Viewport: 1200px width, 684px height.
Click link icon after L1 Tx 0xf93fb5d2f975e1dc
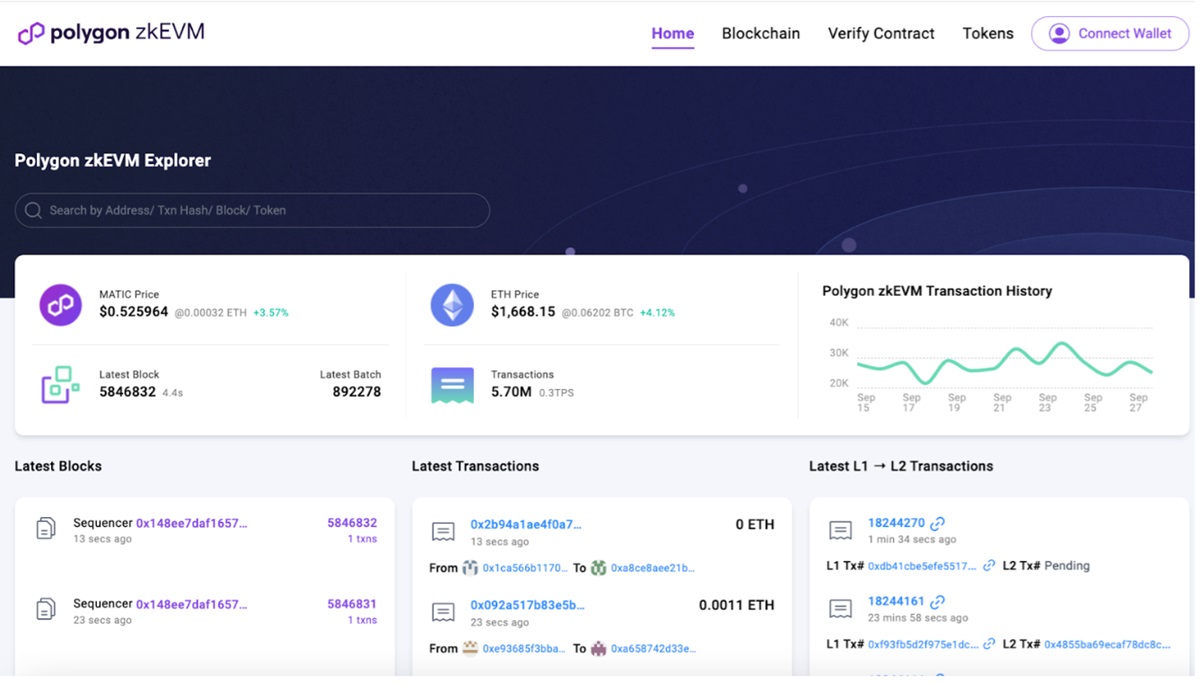click(x=989, y=644)
